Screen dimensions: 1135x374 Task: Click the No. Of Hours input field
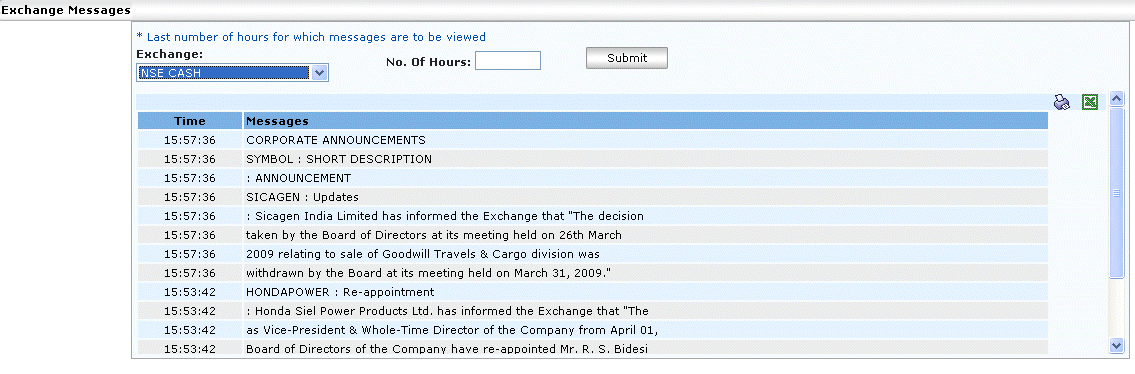tap(507, 61)
